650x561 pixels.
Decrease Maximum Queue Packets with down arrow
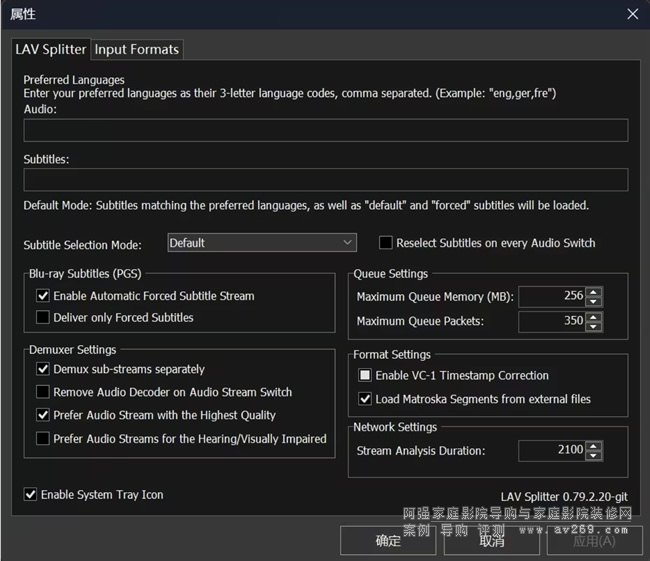594,327
